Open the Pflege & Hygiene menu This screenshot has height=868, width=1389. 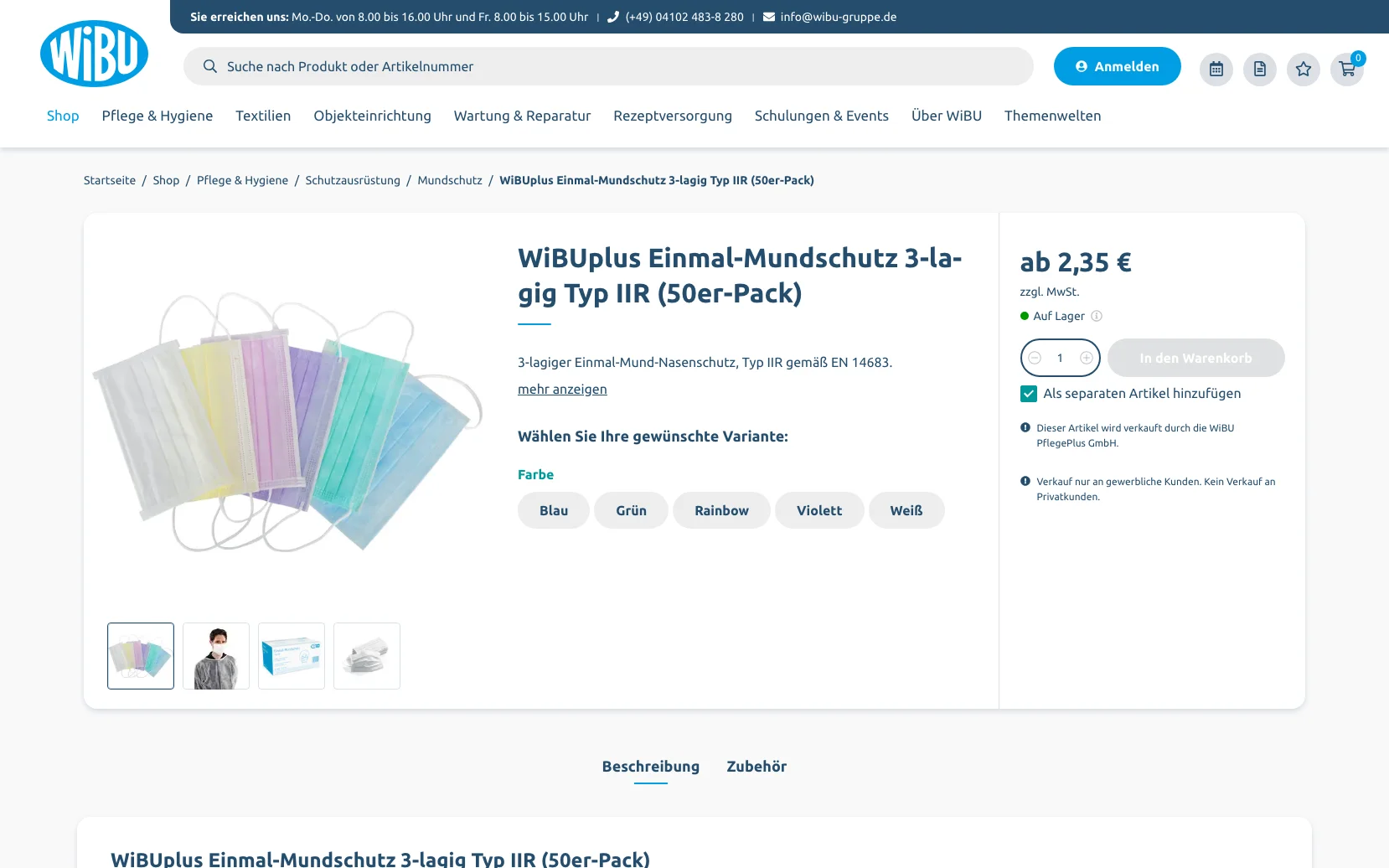click(x=157, y=116)
